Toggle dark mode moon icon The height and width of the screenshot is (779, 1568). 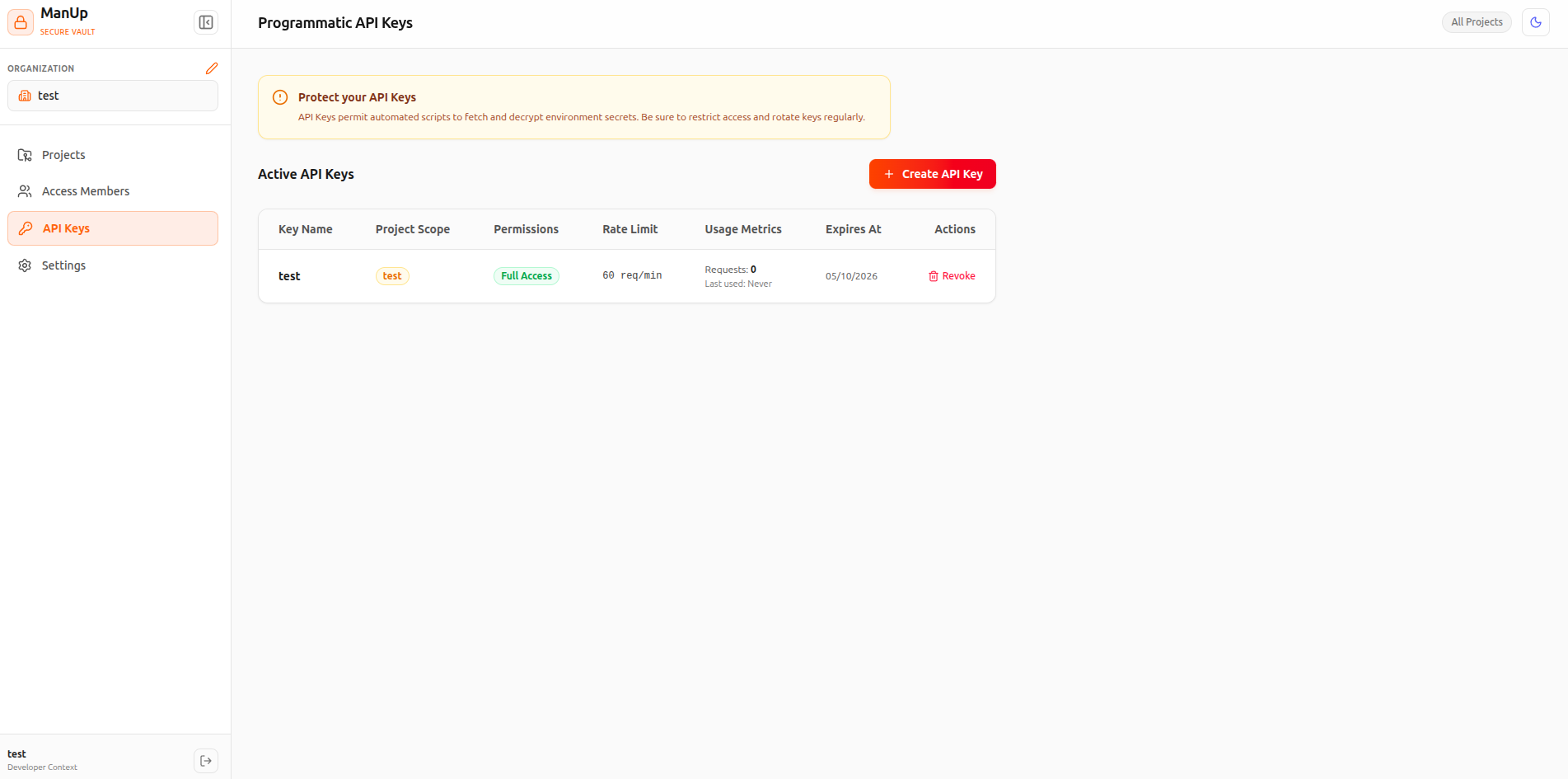coord(1536,22)
